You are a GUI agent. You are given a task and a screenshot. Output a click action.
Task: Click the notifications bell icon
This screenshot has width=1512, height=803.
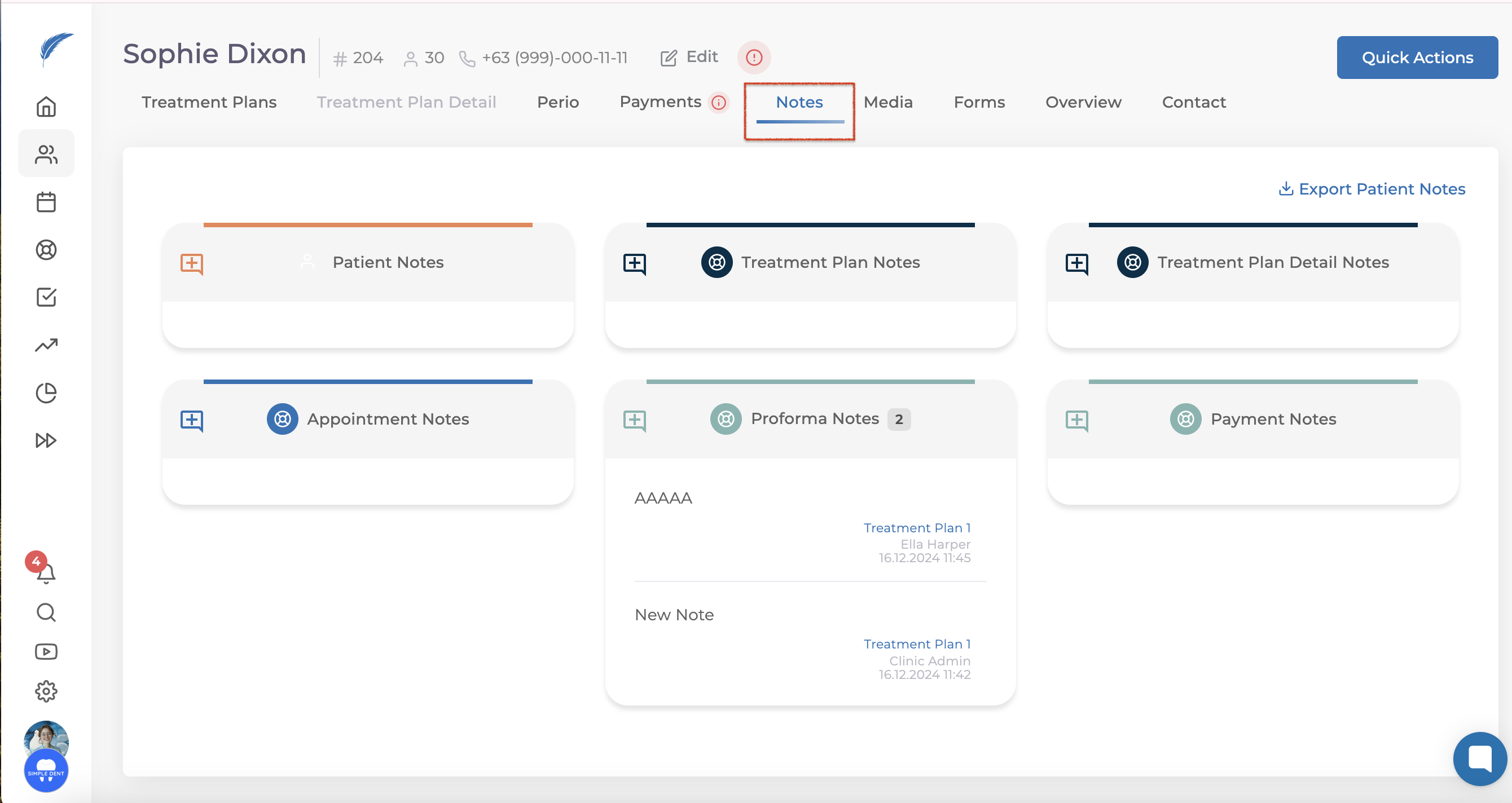click(x=46, y=572)
